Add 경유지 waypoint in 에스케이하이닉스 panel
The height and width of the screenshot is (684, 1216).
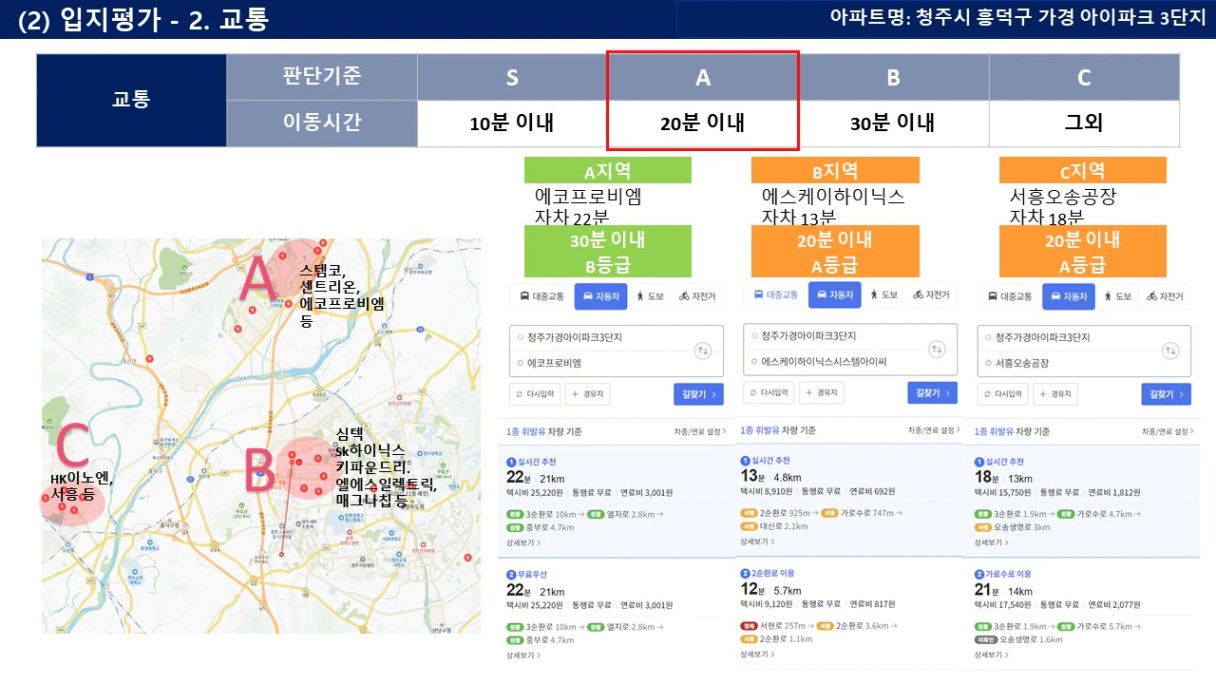pyautogui.click(x=823, y=393)
